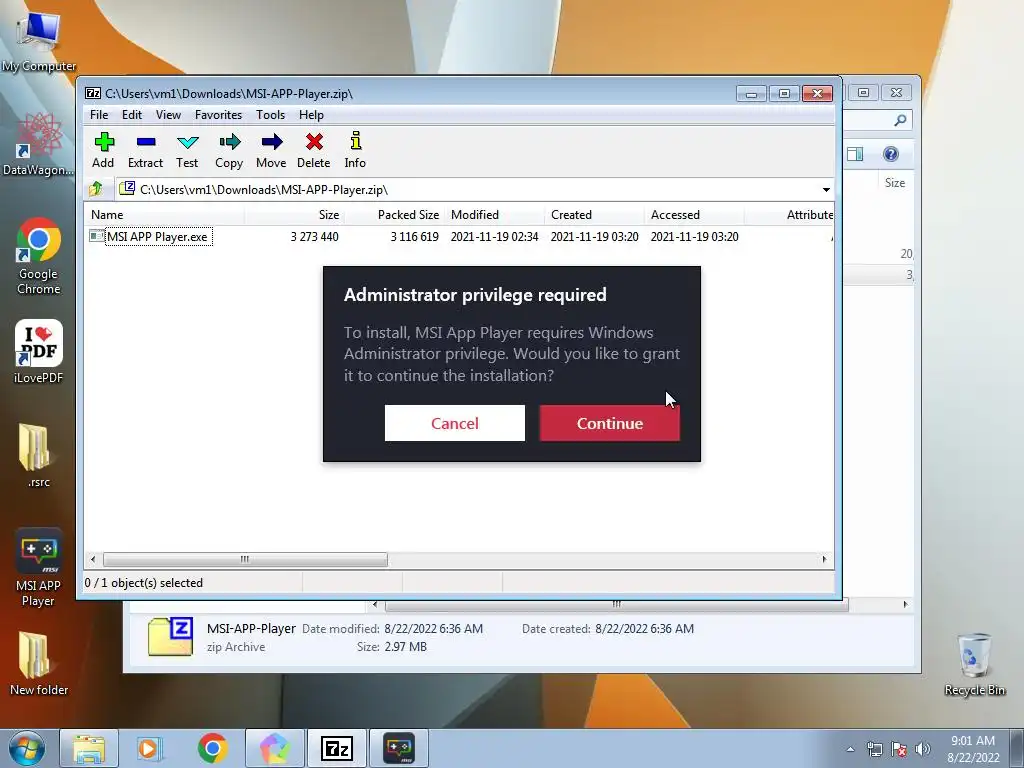Screen dimensions: 1024x768
Task: Sort by the Name column header
Action: point(165,215)
